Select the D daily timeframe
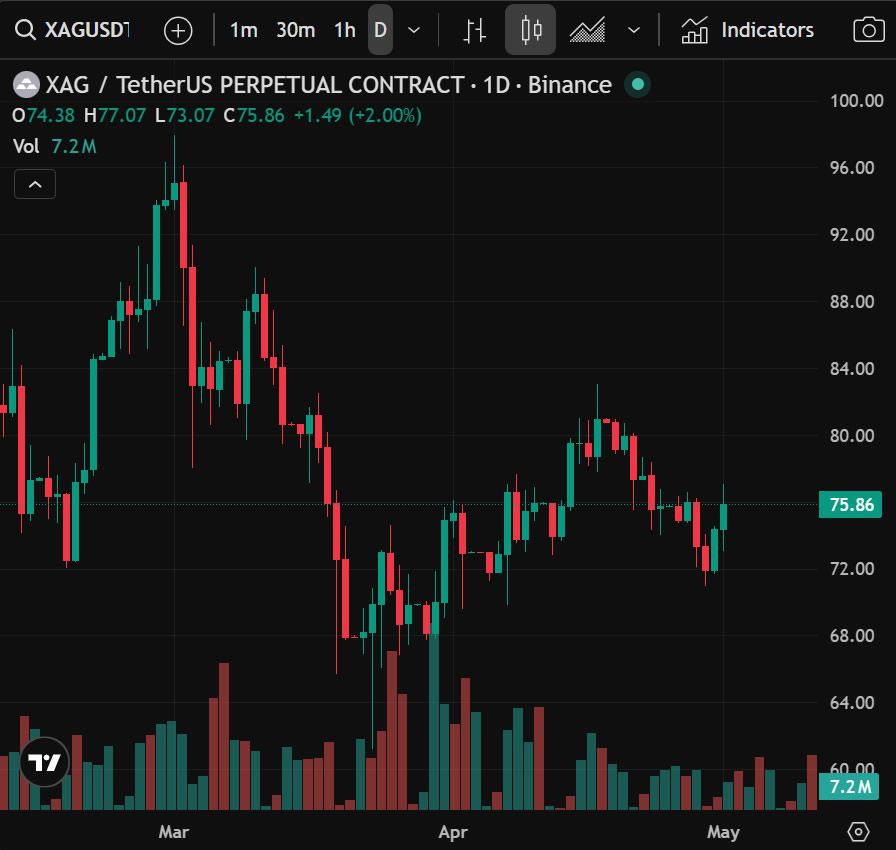896x850 pixels. 380,30
